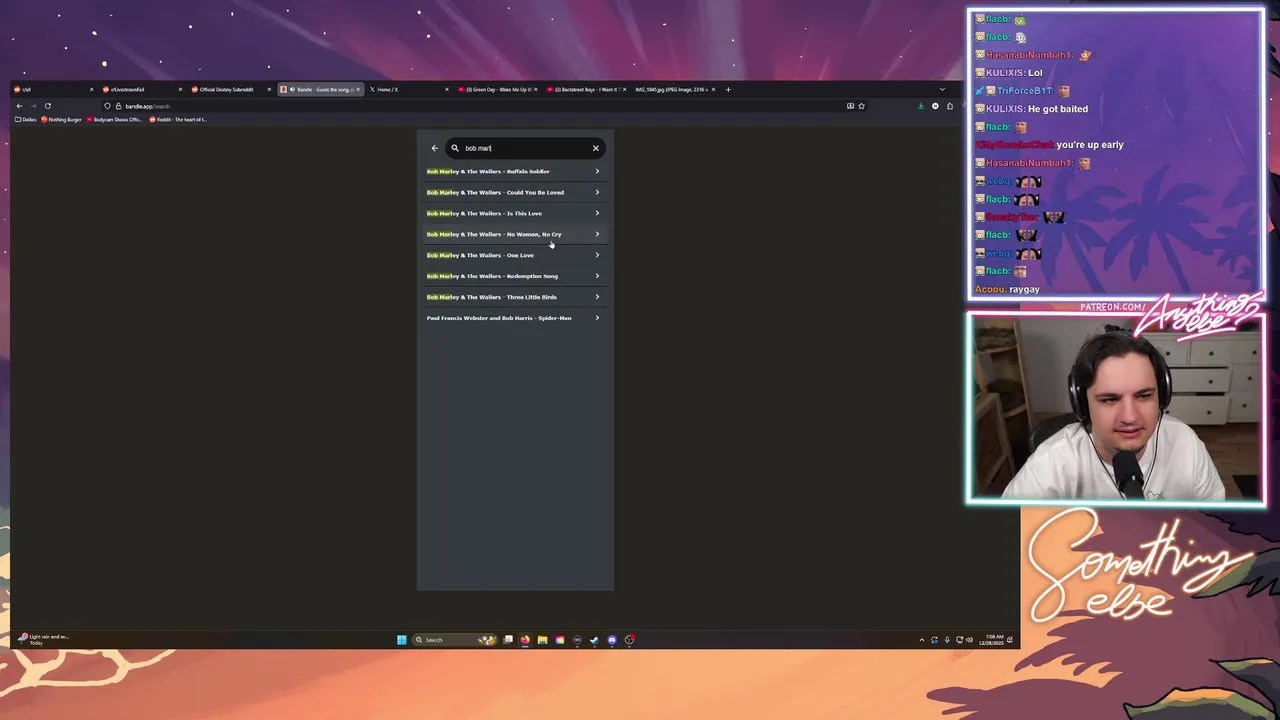Click chevron on Redemption Song row
1280x720 pixels.
(x=597, y=276)
